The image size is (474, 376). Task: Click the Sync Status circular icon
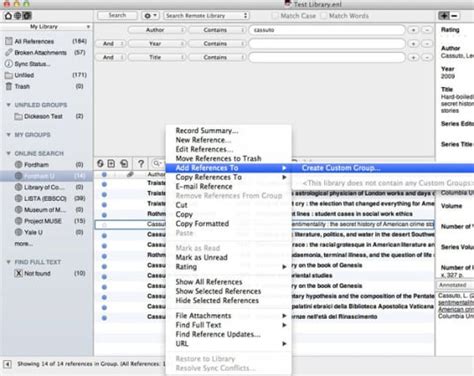point(9,64)
